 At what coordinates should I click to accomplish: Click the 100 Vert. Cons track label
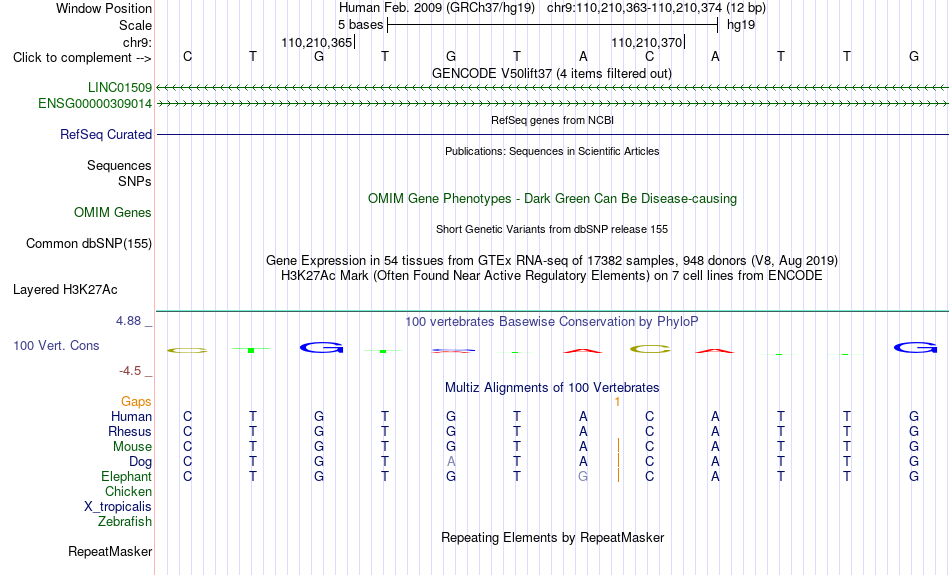point(56,345)
